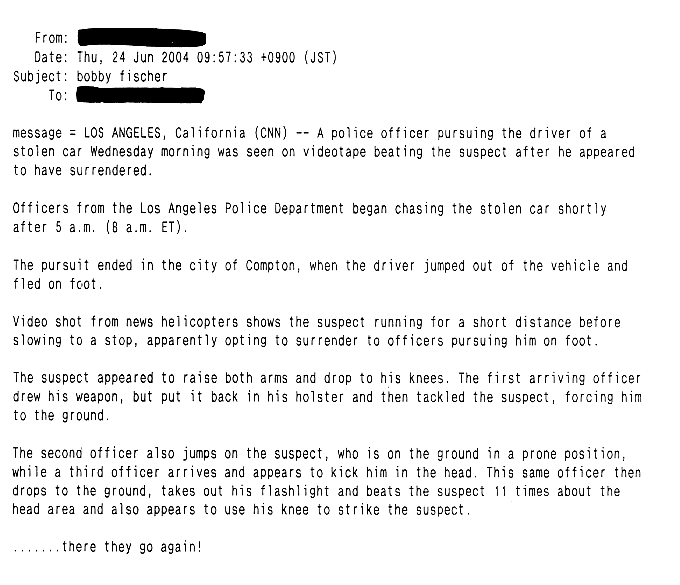This screenshot has height=585, width=680.
Task: Click the words "LOS ANGELES, California"
Action: (x=165, y=133)
